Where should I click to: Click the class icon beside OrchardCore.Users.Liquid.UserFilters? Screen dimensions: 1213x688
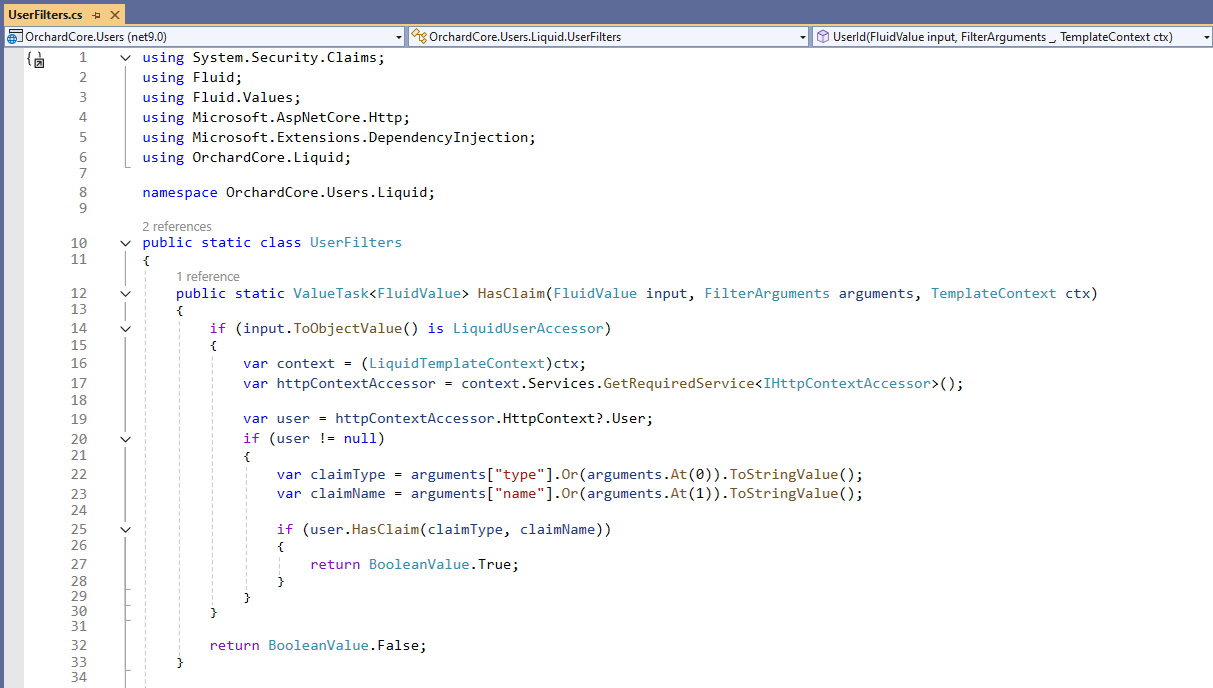tap(418, 37)
